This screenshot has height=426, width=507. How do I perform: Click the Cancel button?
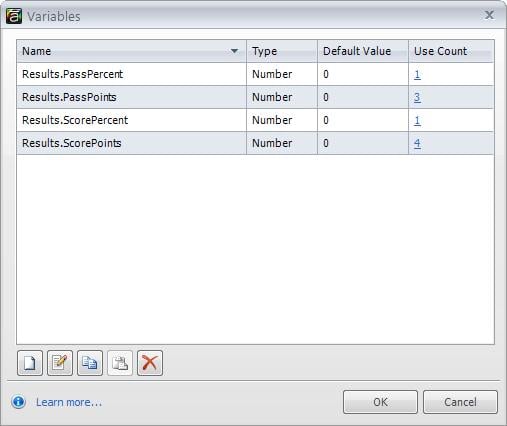460,402
